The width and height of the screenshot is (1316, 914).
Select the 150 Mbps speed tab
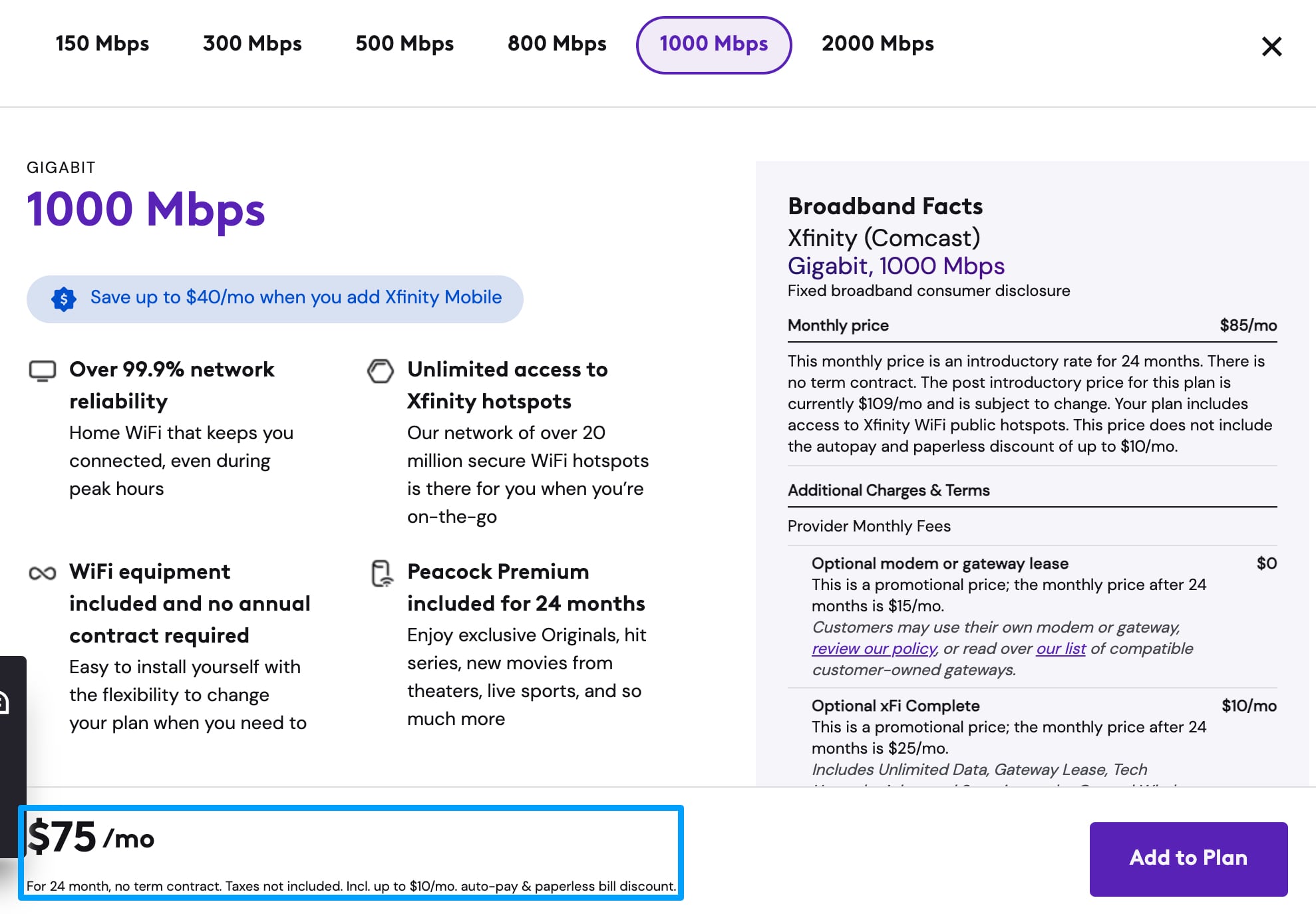pos(102,44)
